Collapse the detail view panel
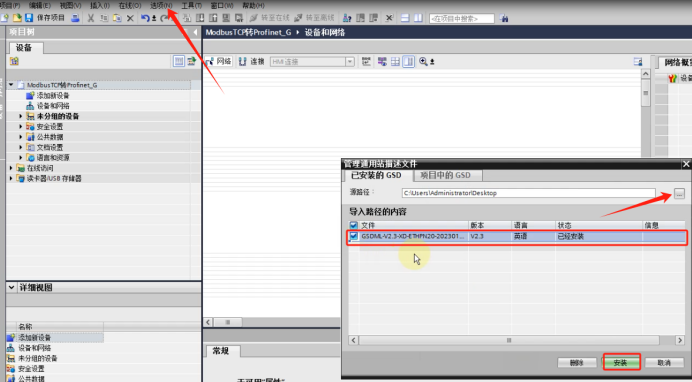Screen dimensions: 692x382 click(11, 287)
